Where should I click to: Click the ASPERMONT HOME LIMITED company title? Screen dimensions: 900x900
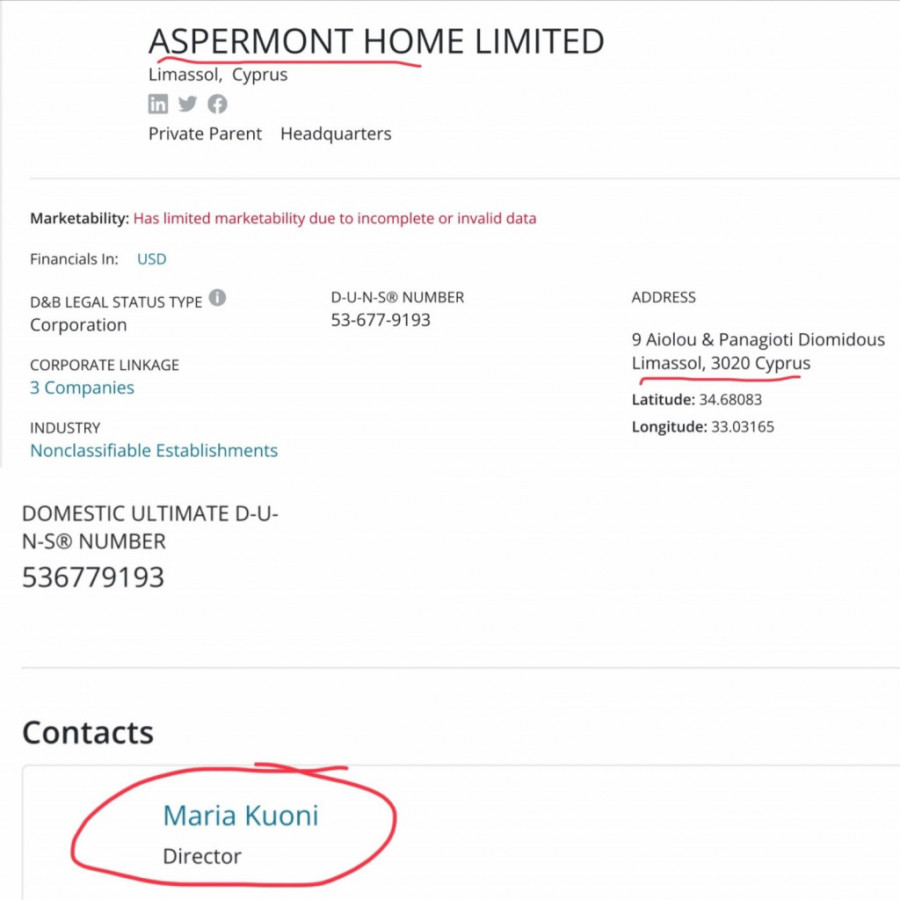point(376,42)
